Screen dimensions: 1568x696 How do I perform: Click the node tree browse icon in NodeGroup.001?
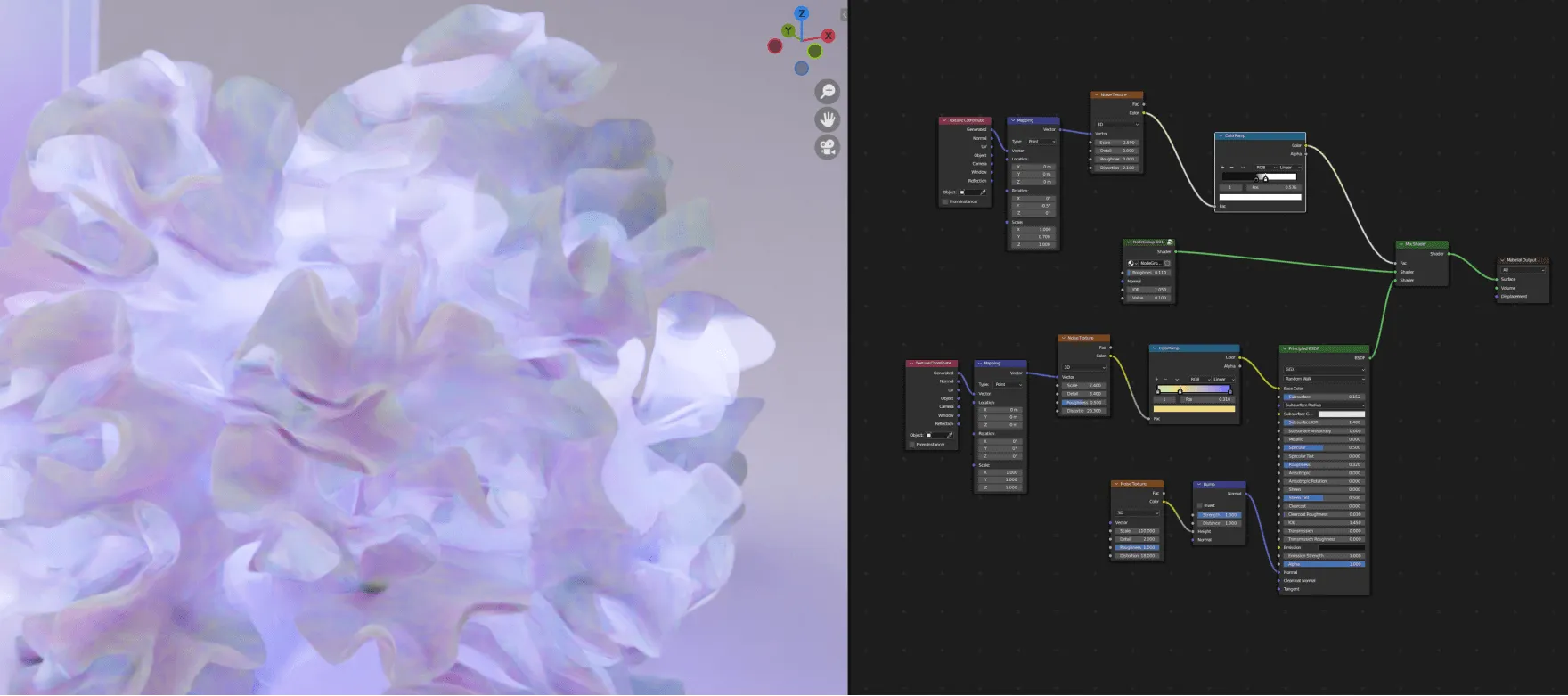(1131, 263)
